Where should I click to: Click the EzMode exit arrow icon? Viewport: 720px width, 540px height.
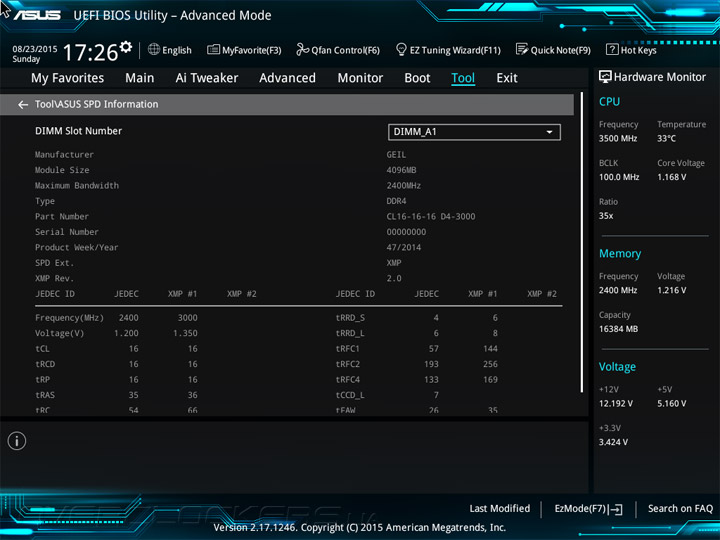(615, 509)
